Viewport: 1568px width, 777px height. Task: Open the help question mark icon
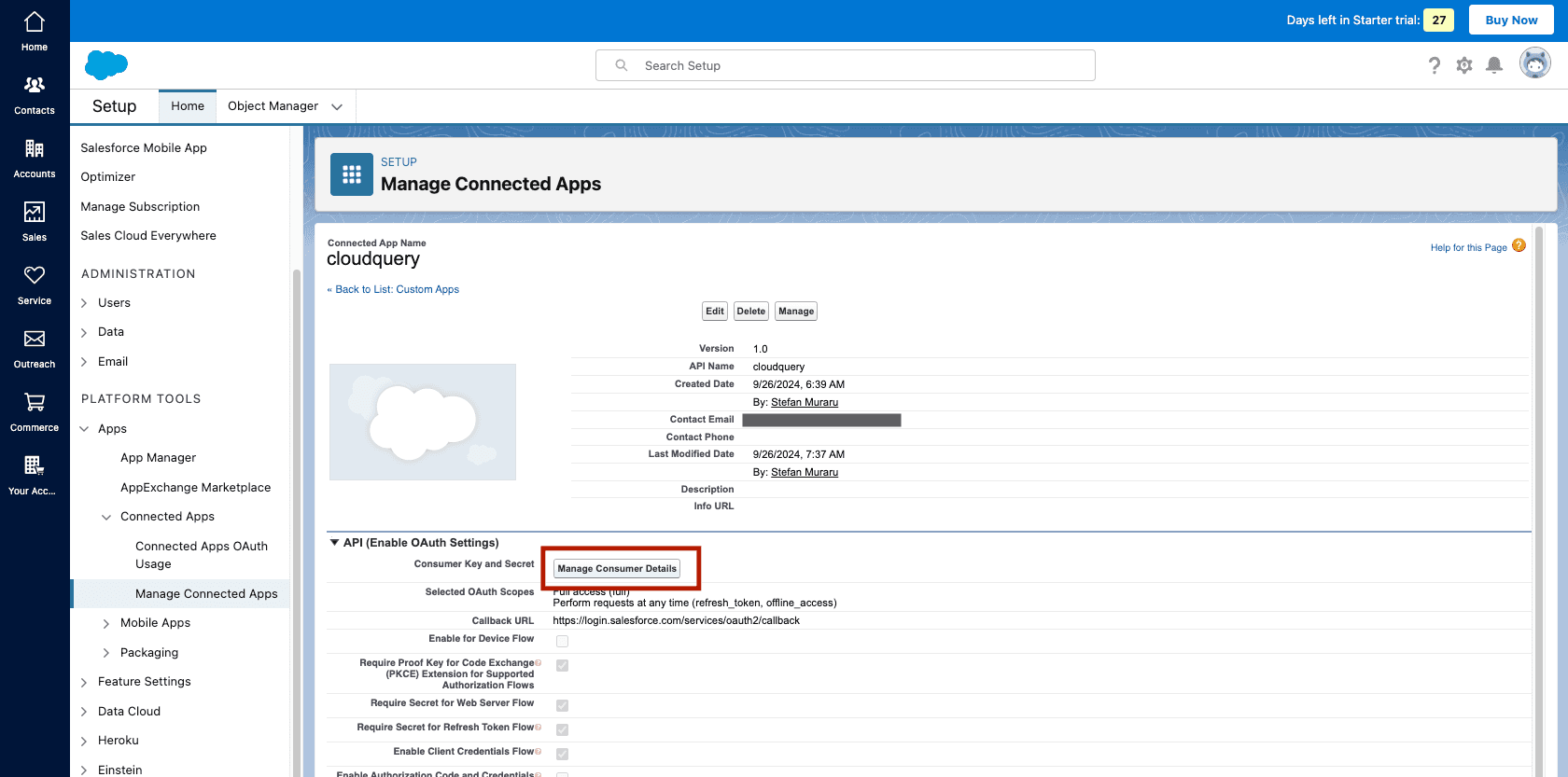[1435, 65]
